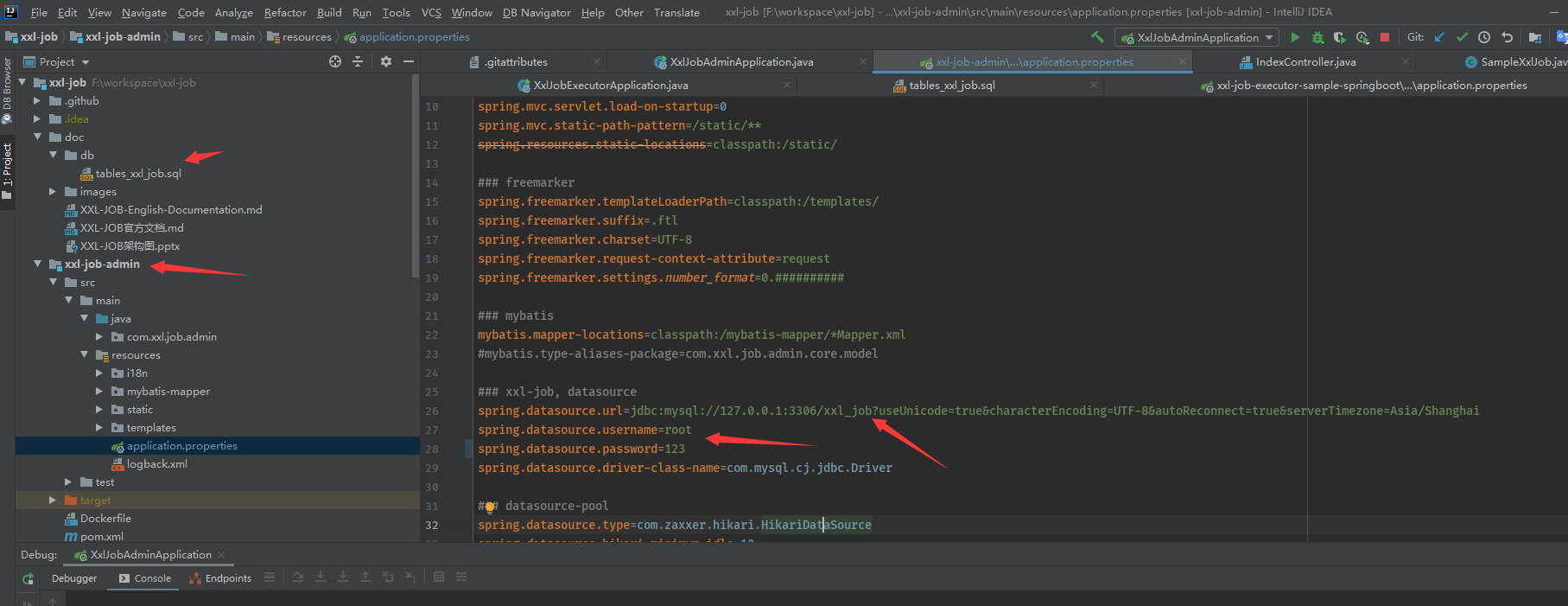Click the Git Update Project arrow icon
Screen dimensions: 1568x606
pyautogui.click(x=1439, y=37)
